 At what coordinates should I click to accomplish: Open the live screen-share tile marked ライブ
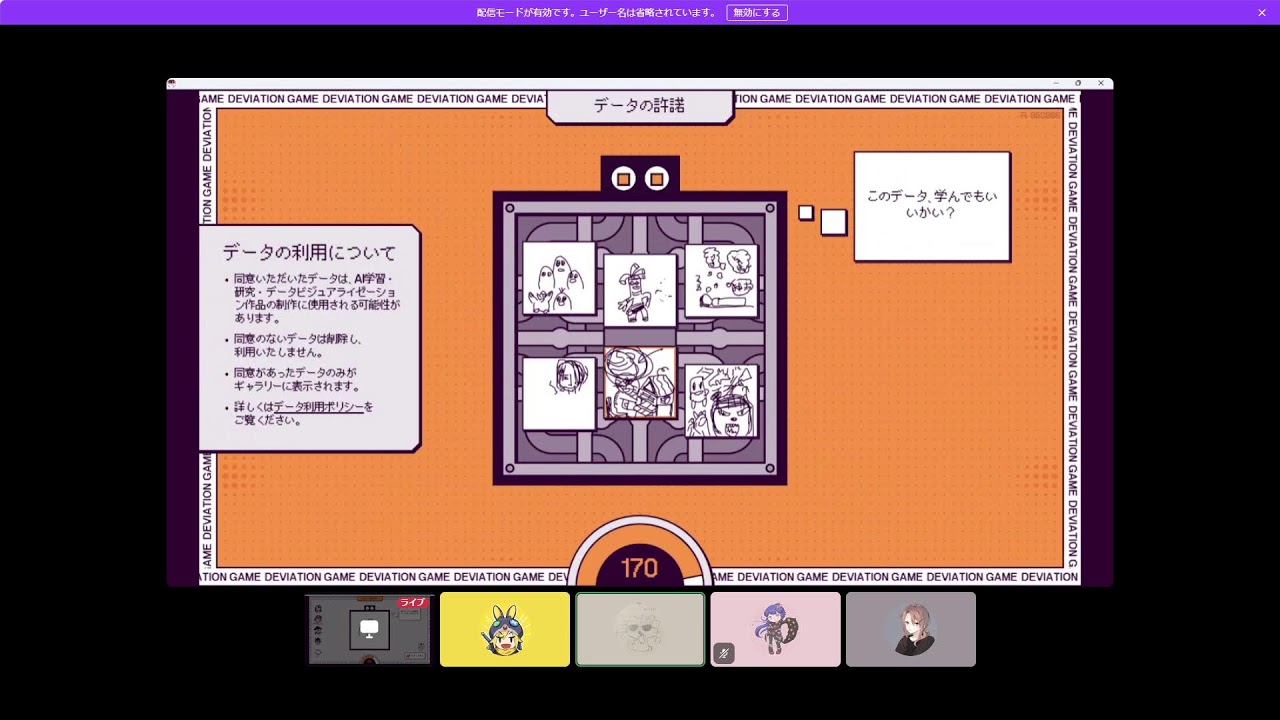coord(369,629)
